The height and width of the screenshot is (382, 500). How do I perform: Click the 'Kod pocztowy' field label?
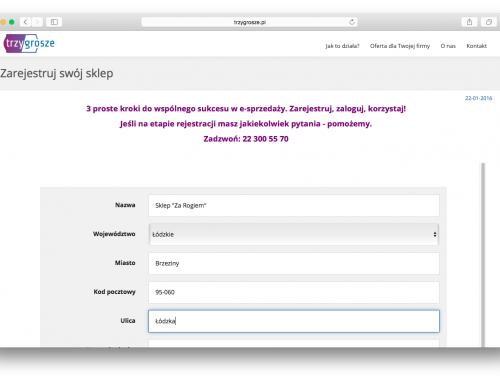pyautogui.click(x=114, y=292)
